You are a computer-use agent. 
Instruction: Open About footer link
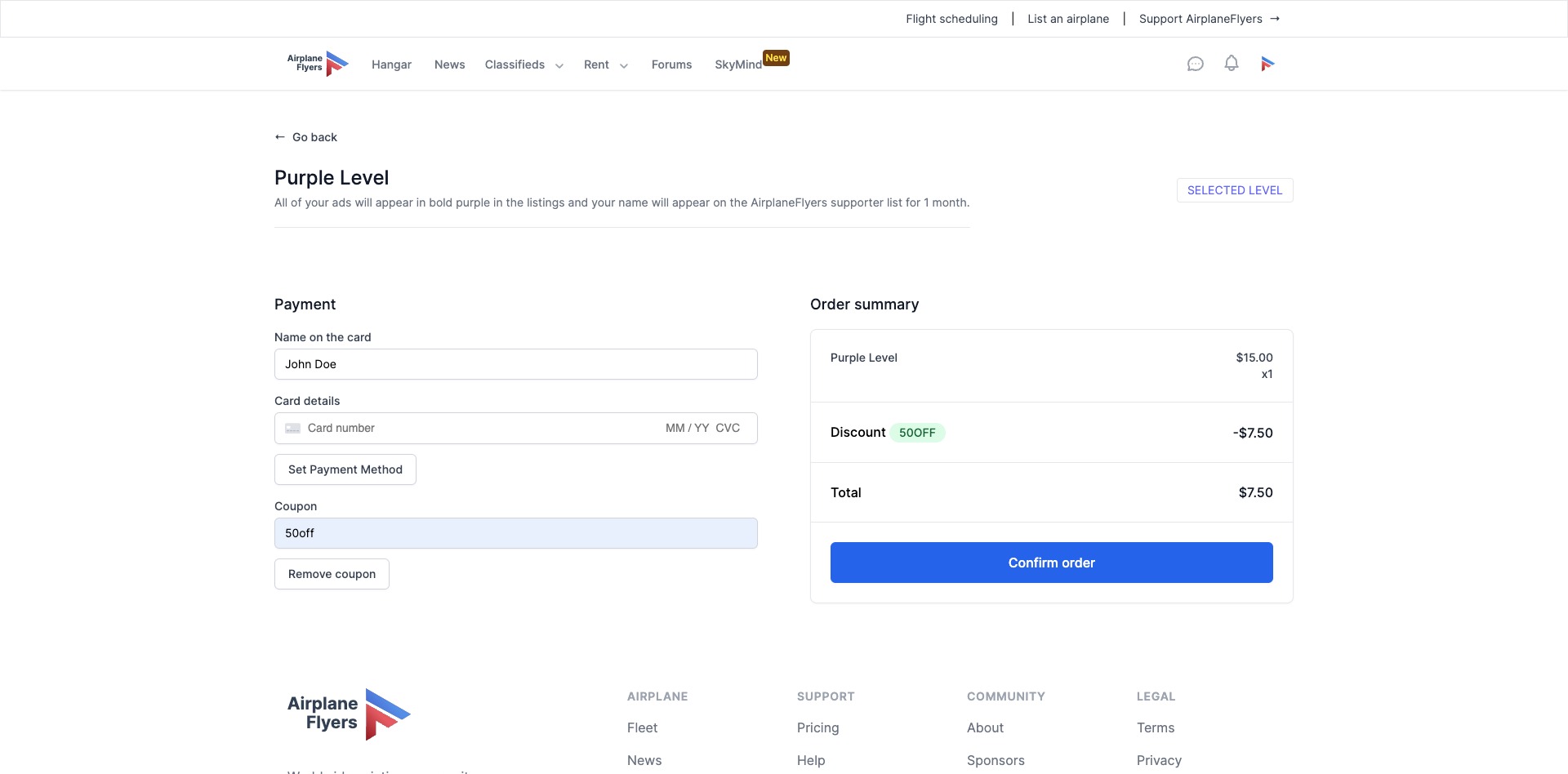(985, 727)
